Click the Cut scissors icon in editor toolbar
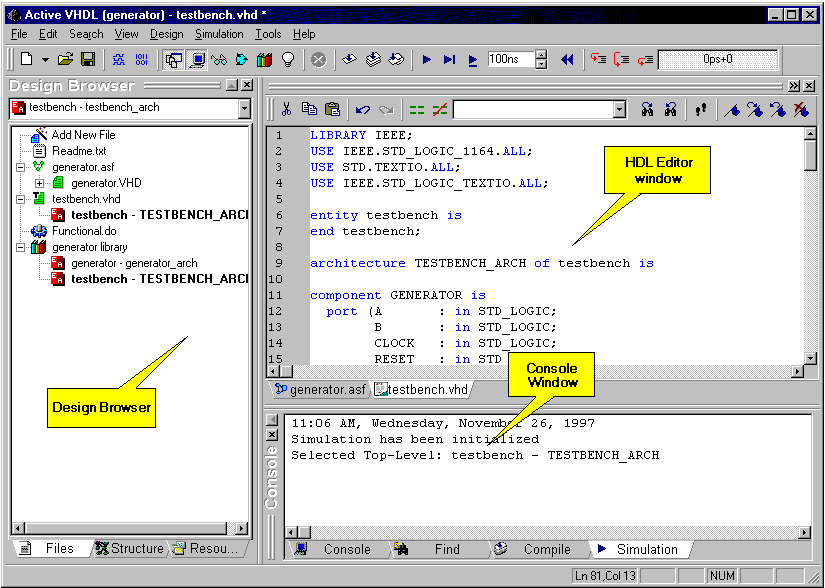825x588 pixels. pyautogui.click(x=286, y=110)
